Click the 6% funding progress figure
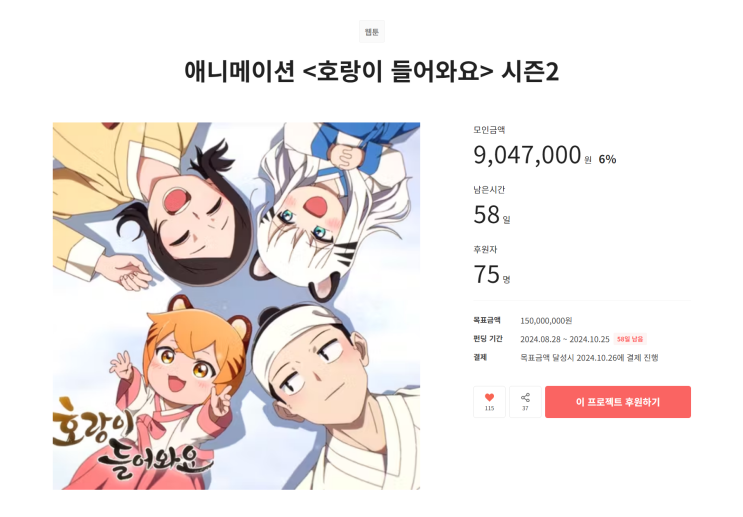Screen dimensions: 743x517 click(607, 159)
